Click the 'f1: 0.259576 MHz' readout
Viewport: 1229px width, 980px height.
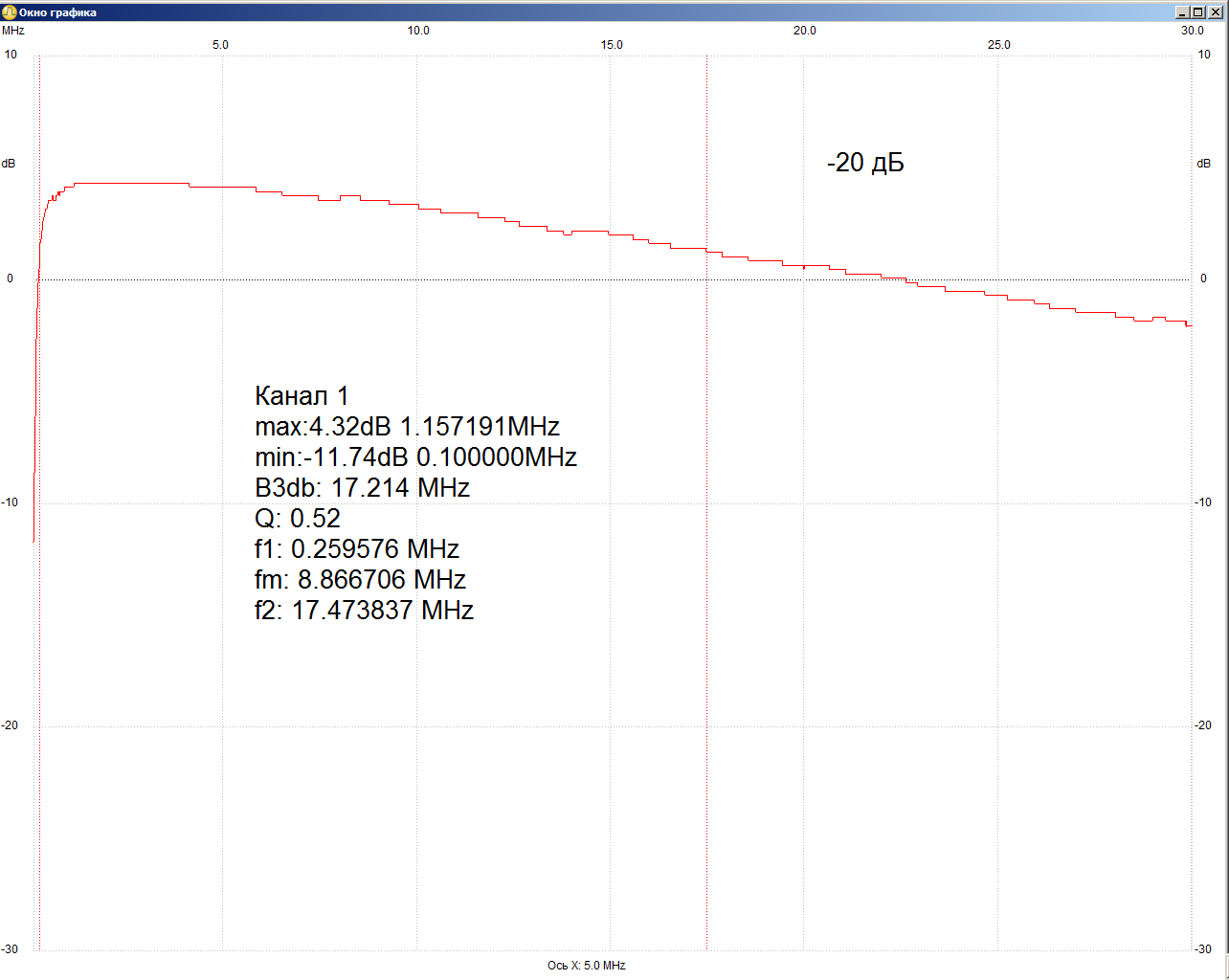[x=357, y=549]
